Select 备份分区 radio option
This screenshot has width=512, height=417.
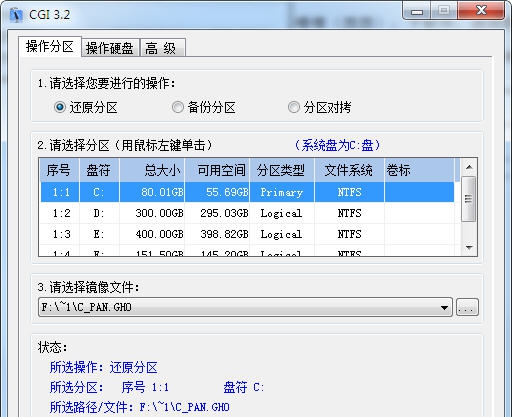[x=203, y=107]
